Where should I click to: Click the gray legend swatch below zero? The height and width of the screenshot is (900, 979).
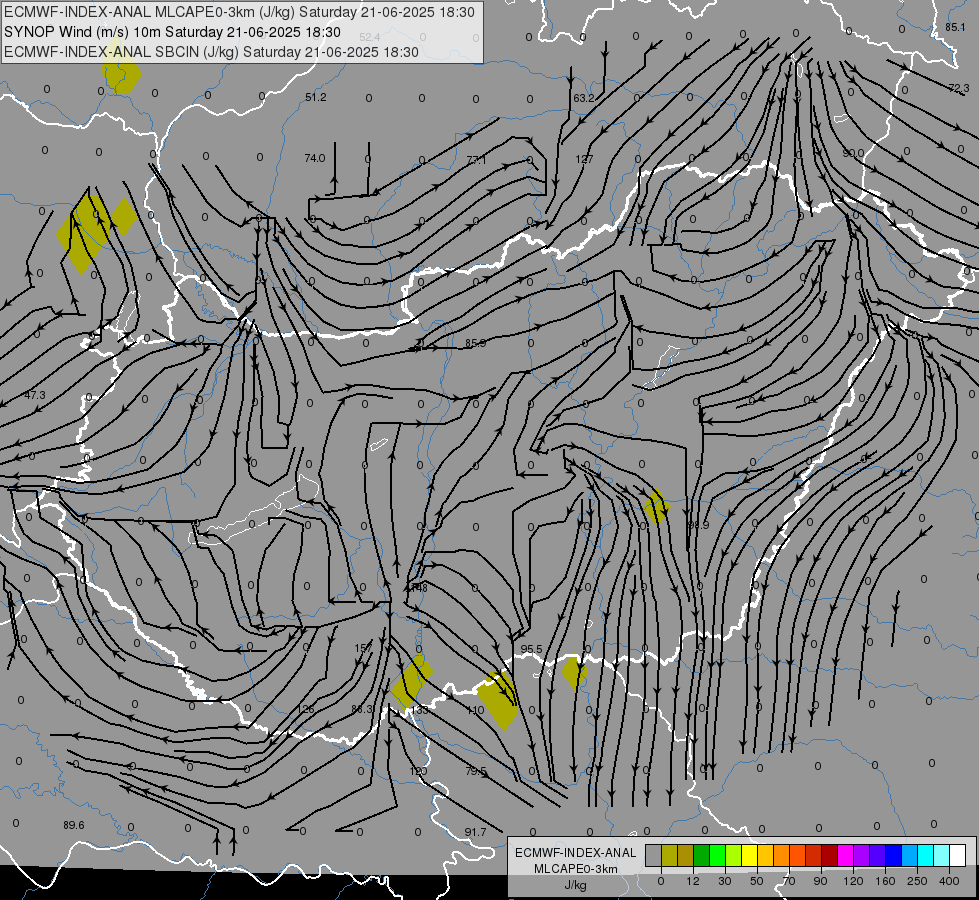[x=653, y=855]
